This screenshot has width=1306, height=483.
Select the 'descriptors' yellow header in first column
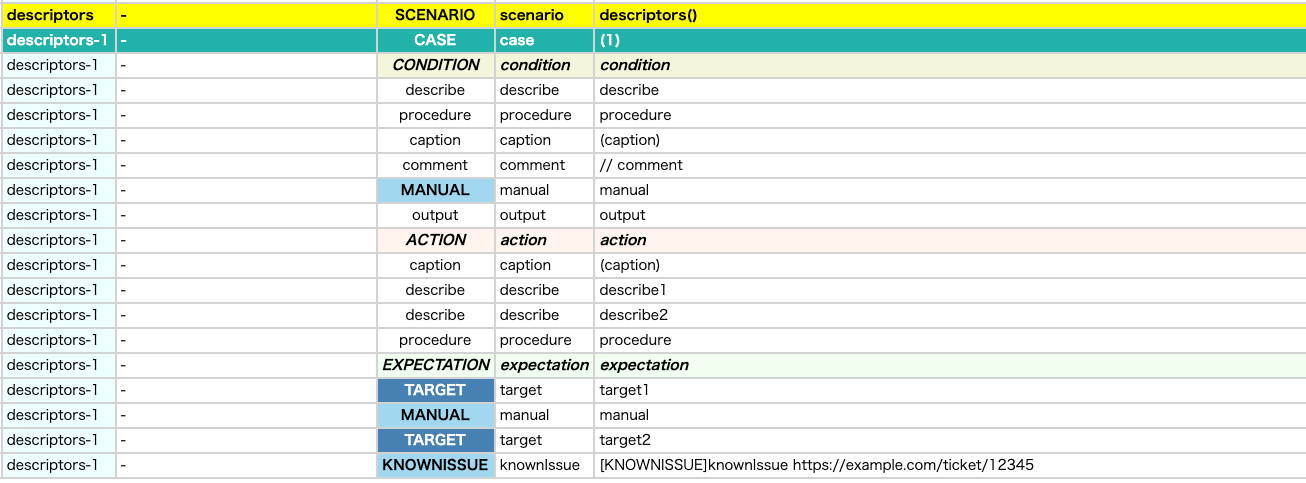[58, 15]
